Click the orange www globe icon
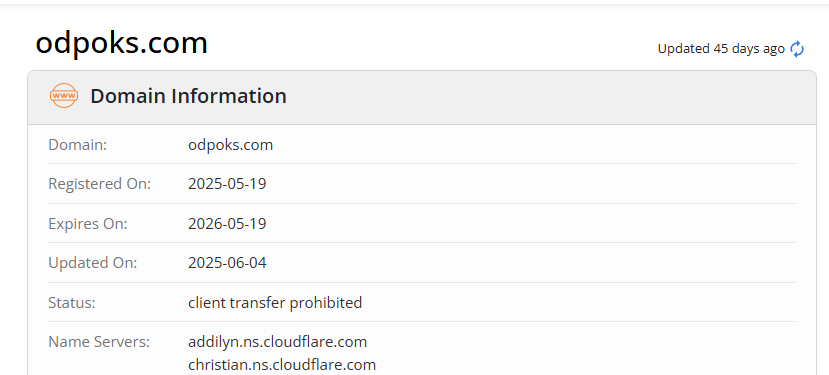The height and width of the screenshot is (375, 829). tap(63, 96)
